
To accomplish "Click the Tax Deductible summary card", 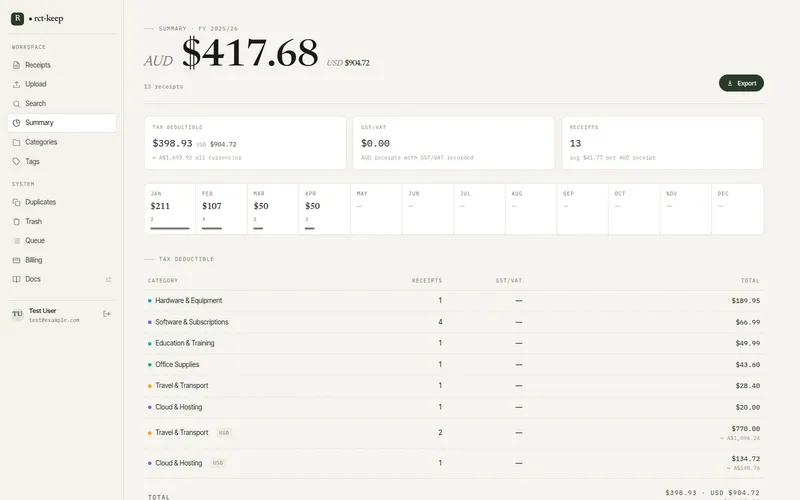I will click(x=245, y=143).
